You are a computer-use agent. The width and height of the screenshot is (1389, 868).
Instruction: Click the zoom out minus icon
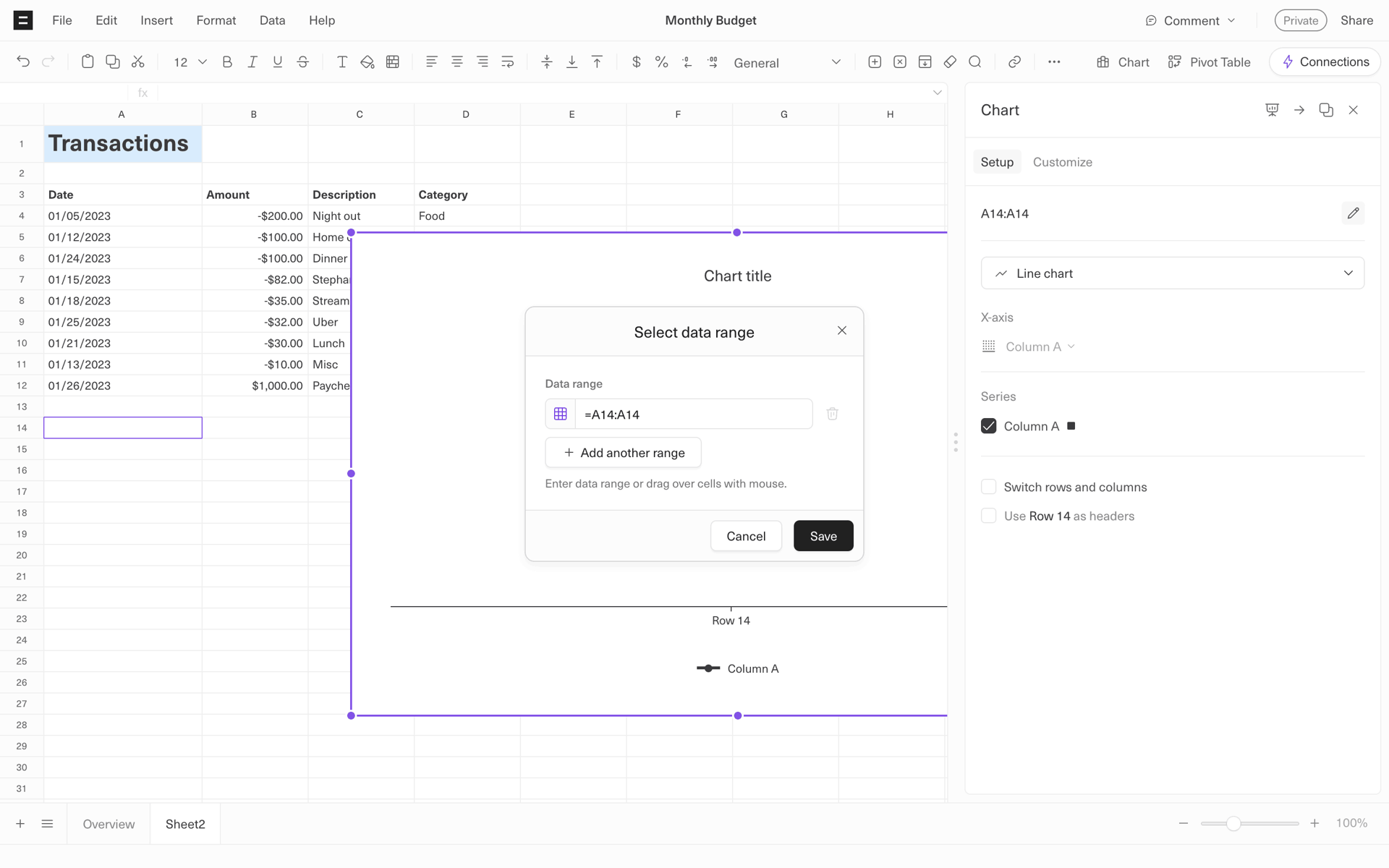[1184, 823]
